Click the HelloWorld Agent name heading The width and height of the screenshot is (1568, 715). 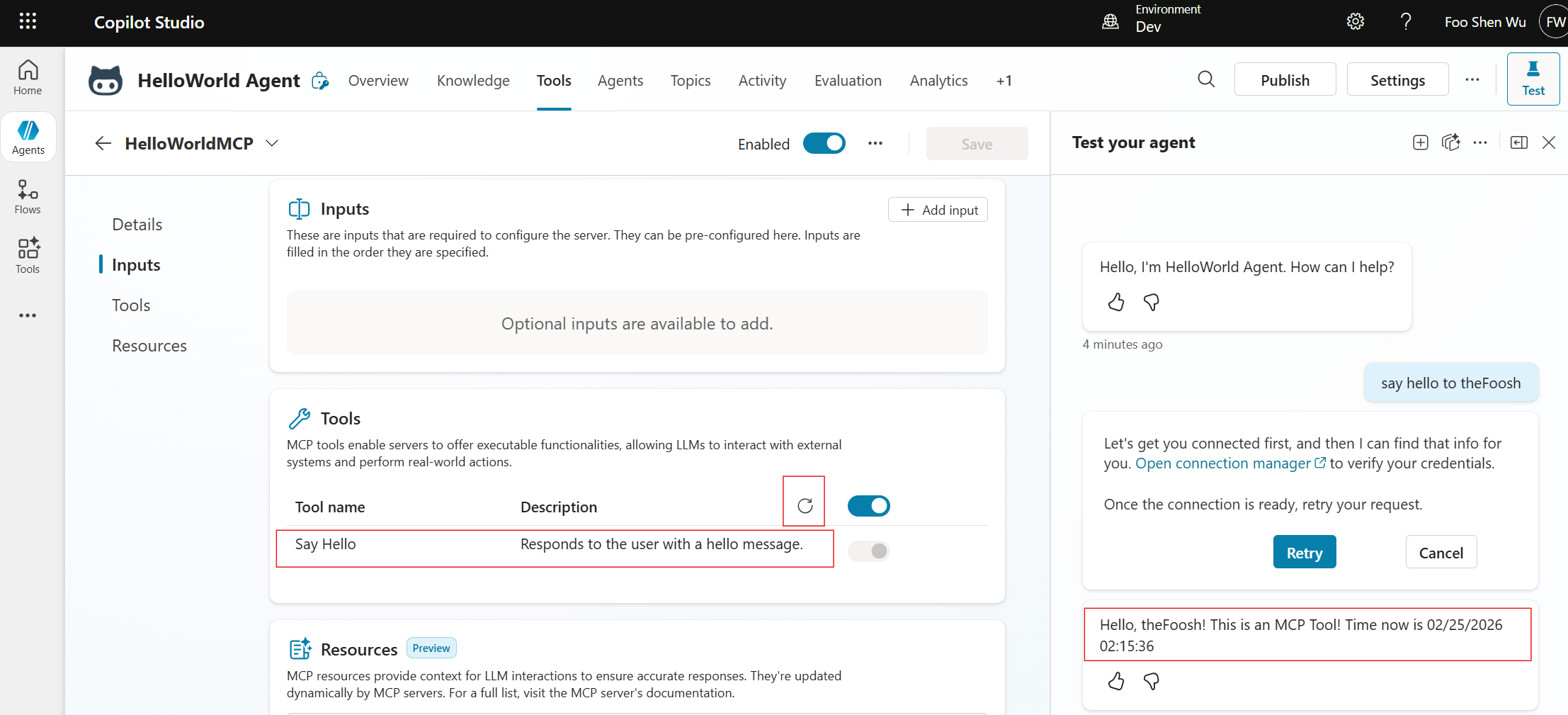pyautogui.click(x=219, y=81)
